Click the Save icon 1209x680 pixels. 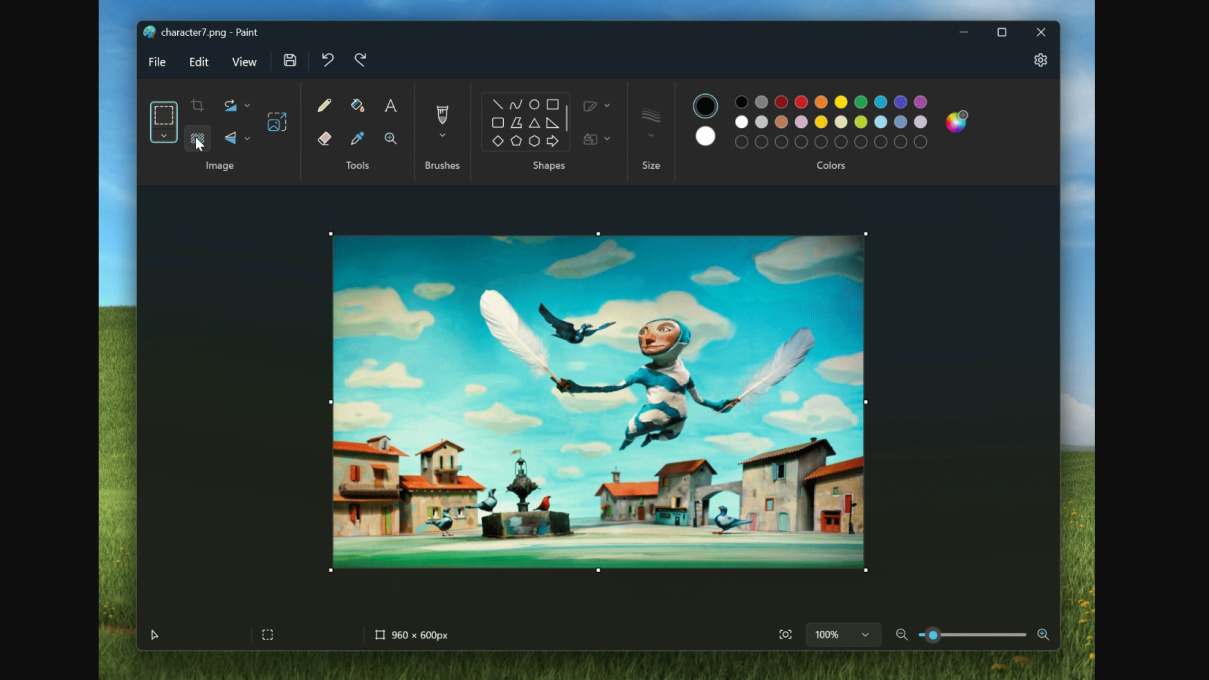[290, 61]
